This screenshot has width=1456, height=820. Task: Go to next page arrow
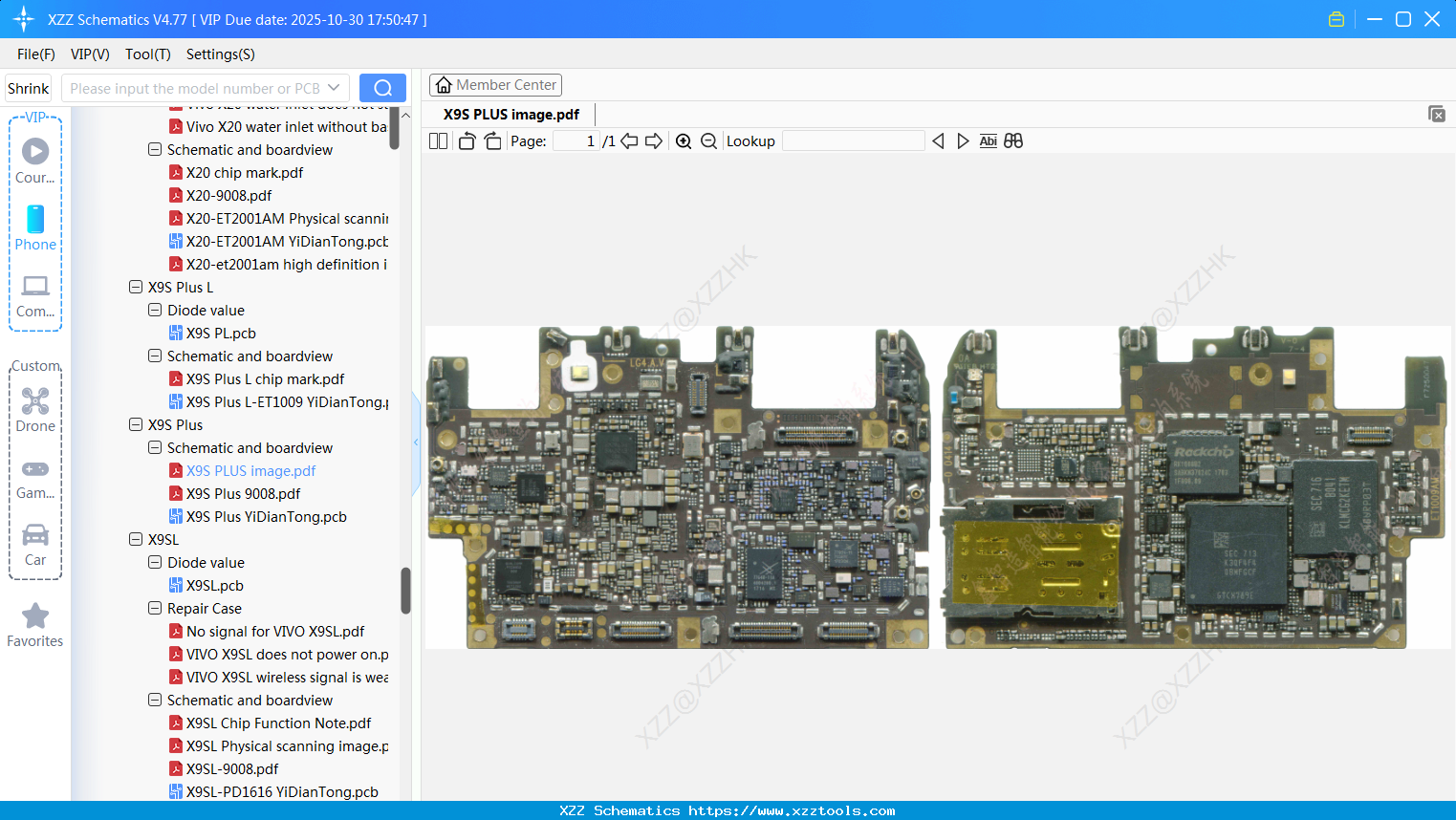click(x=654, y=141)
